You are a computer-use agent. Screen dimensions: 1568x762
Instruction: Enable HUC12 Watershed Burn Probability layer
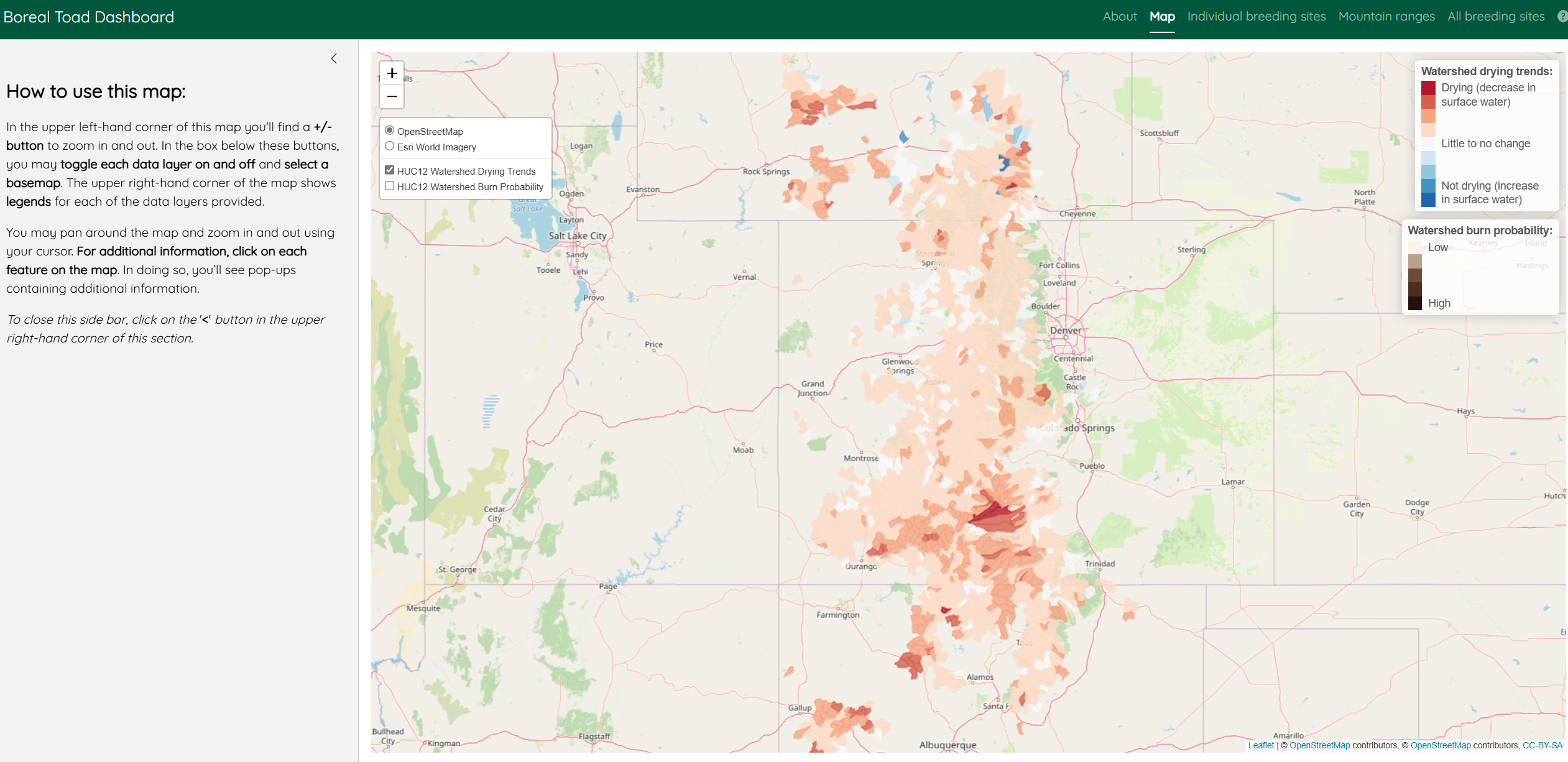coord(390,186)
